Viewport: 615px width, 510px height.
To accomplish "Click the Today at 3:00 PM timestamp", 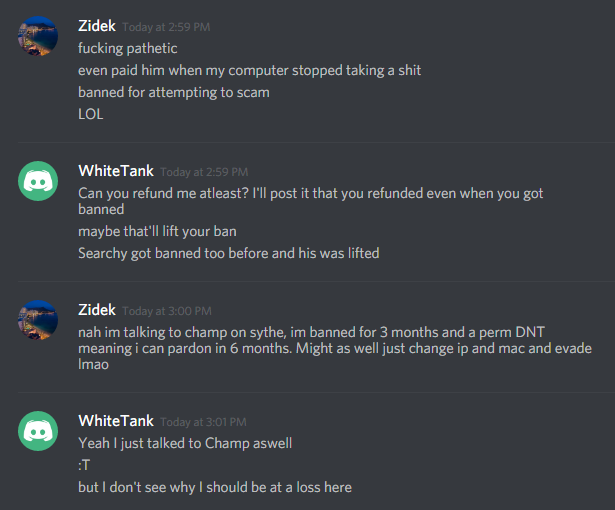I will click(x=167, y=311).
